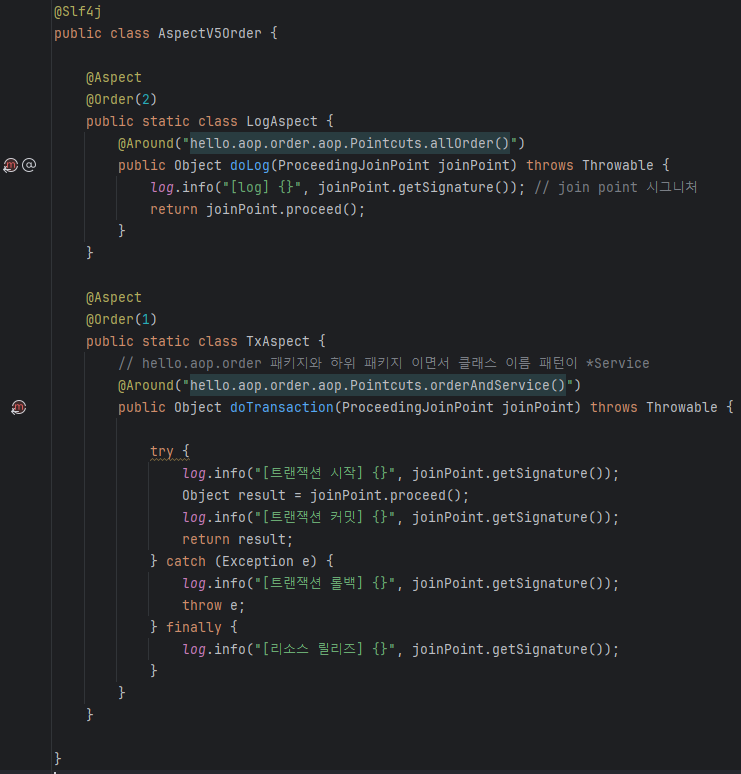Viewport: 741px width, 774px height.
Task: Select the LogAspect class name
Action: pyautogui.click(x=282, y=121)
